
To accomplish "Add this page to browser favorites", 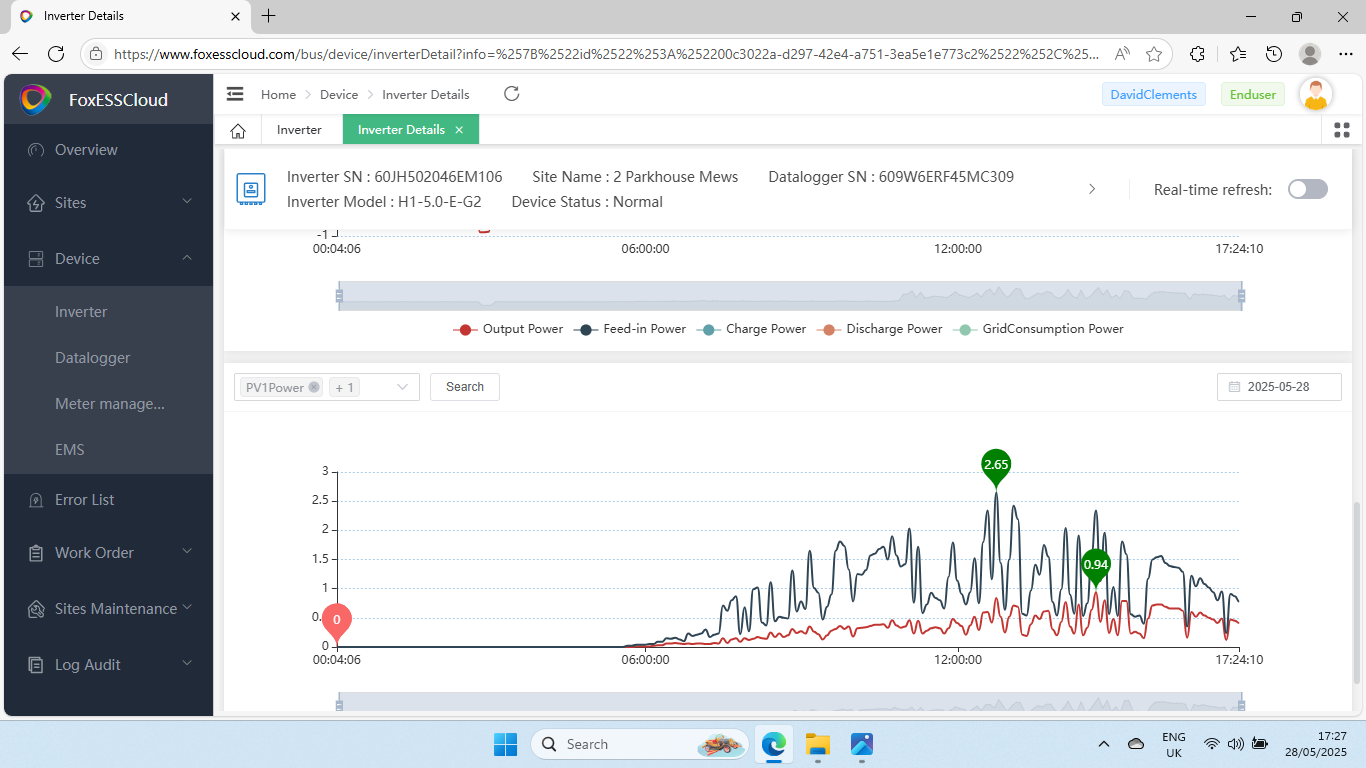I will (x=1154, y=54).
